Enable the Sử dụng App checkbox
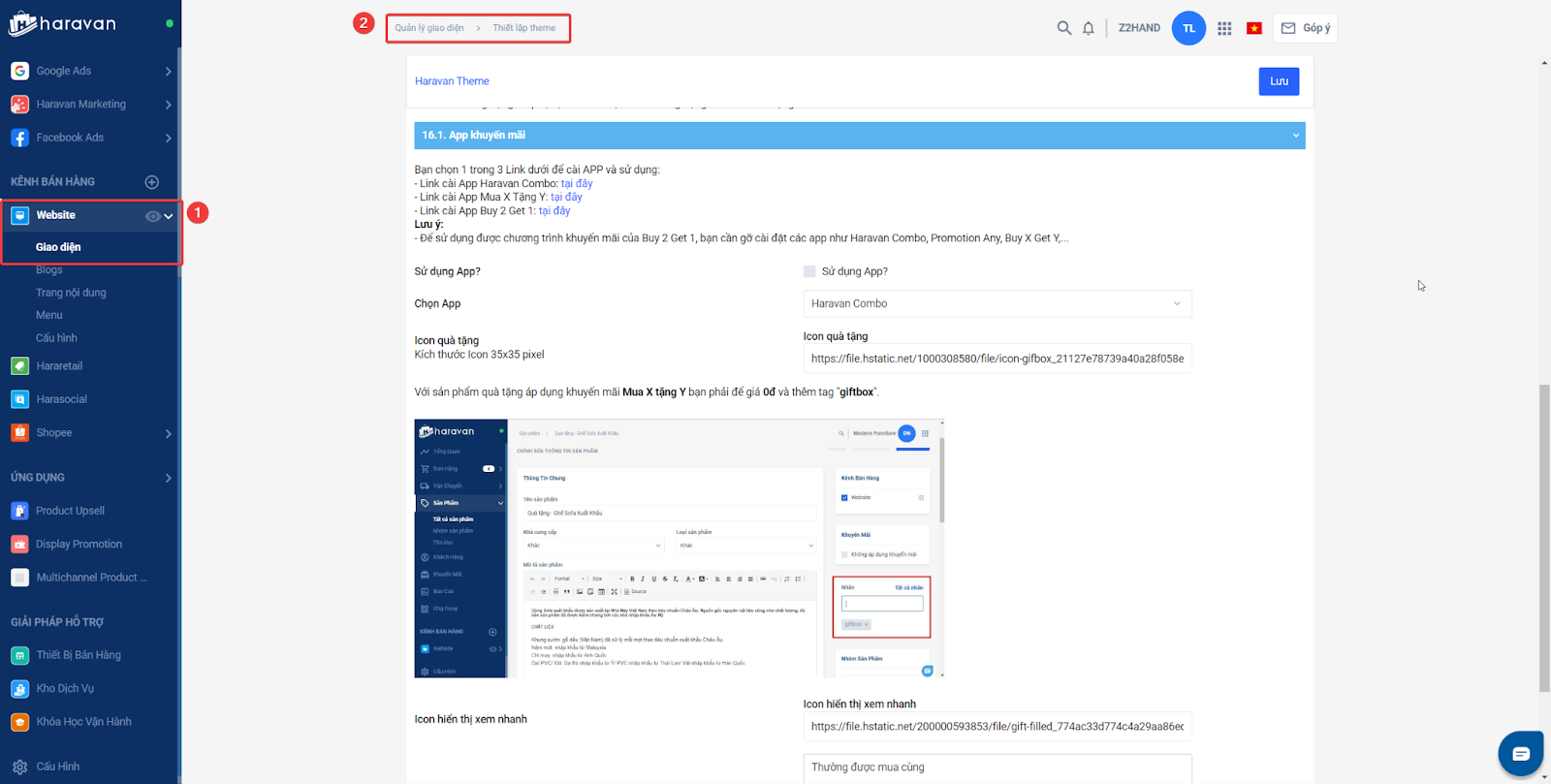Viewport: 1551px width, 784px height. coord(809,271)
